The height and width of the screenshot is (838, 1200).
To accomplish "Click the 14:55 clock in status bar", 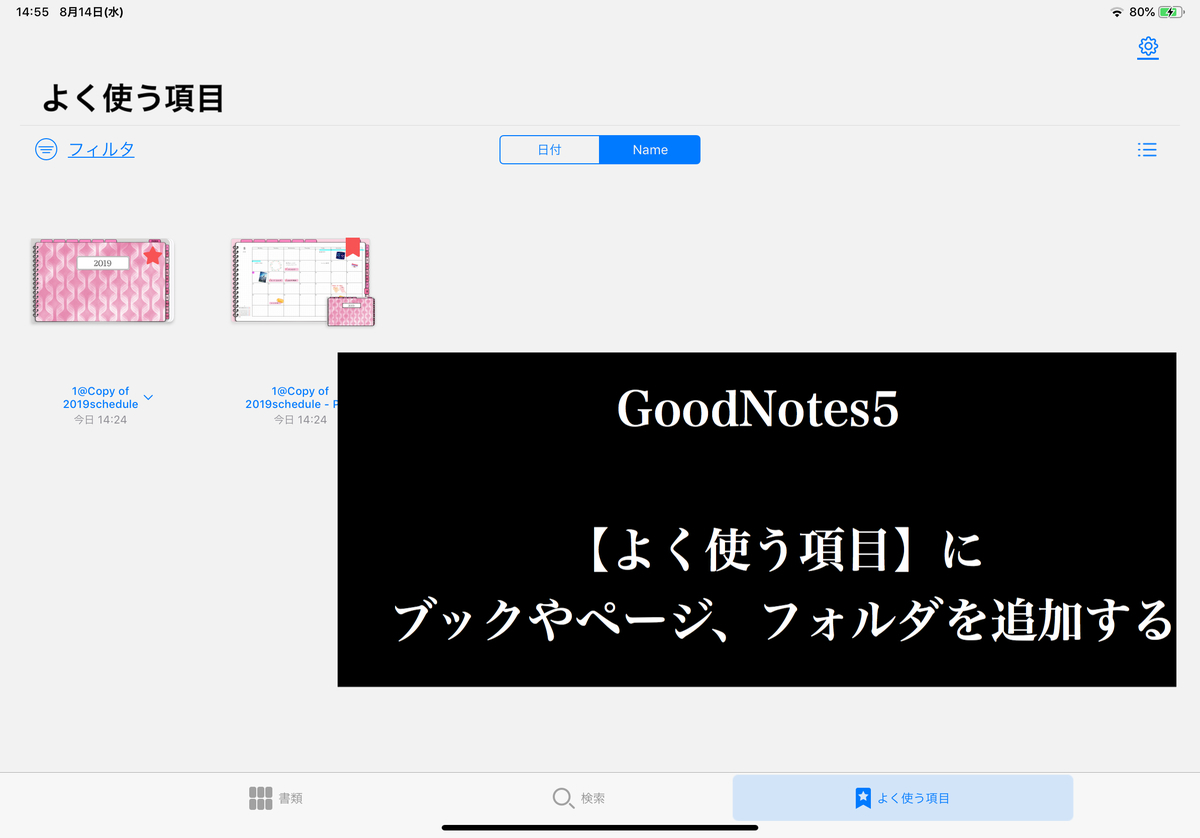I will (x=32, y=12).
